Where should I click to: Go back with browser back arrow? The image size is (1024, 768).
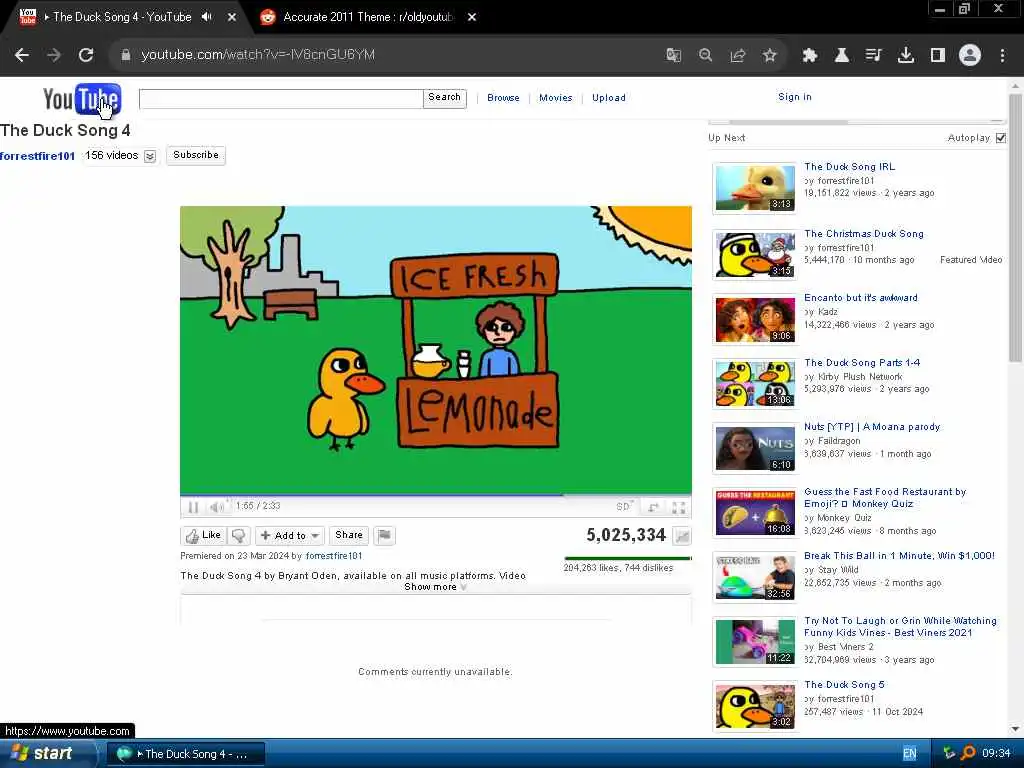click(x=22, y=55)
